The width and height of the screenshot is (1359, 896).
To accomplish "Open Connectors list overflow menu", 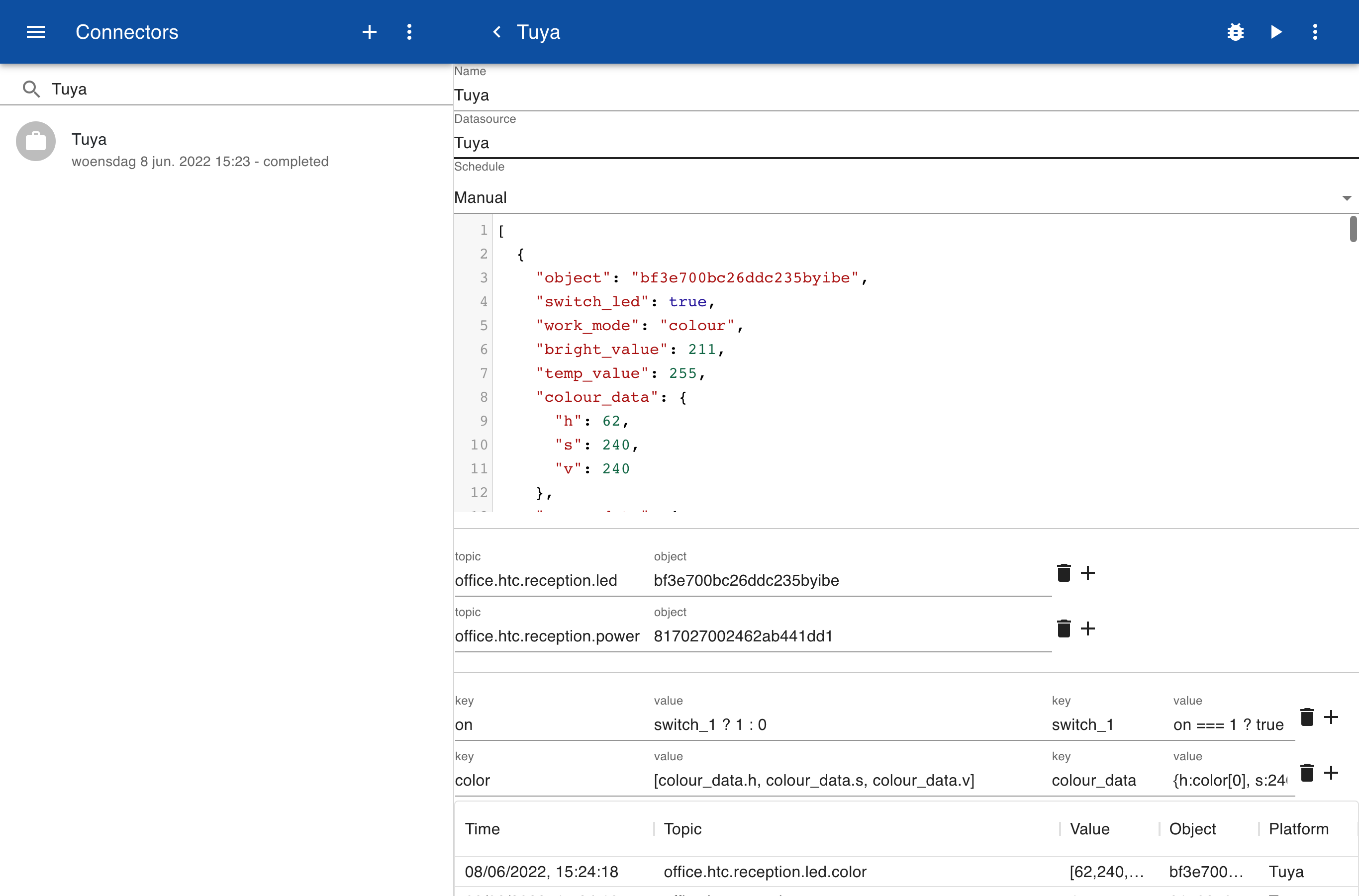I will tap(409, 32).
